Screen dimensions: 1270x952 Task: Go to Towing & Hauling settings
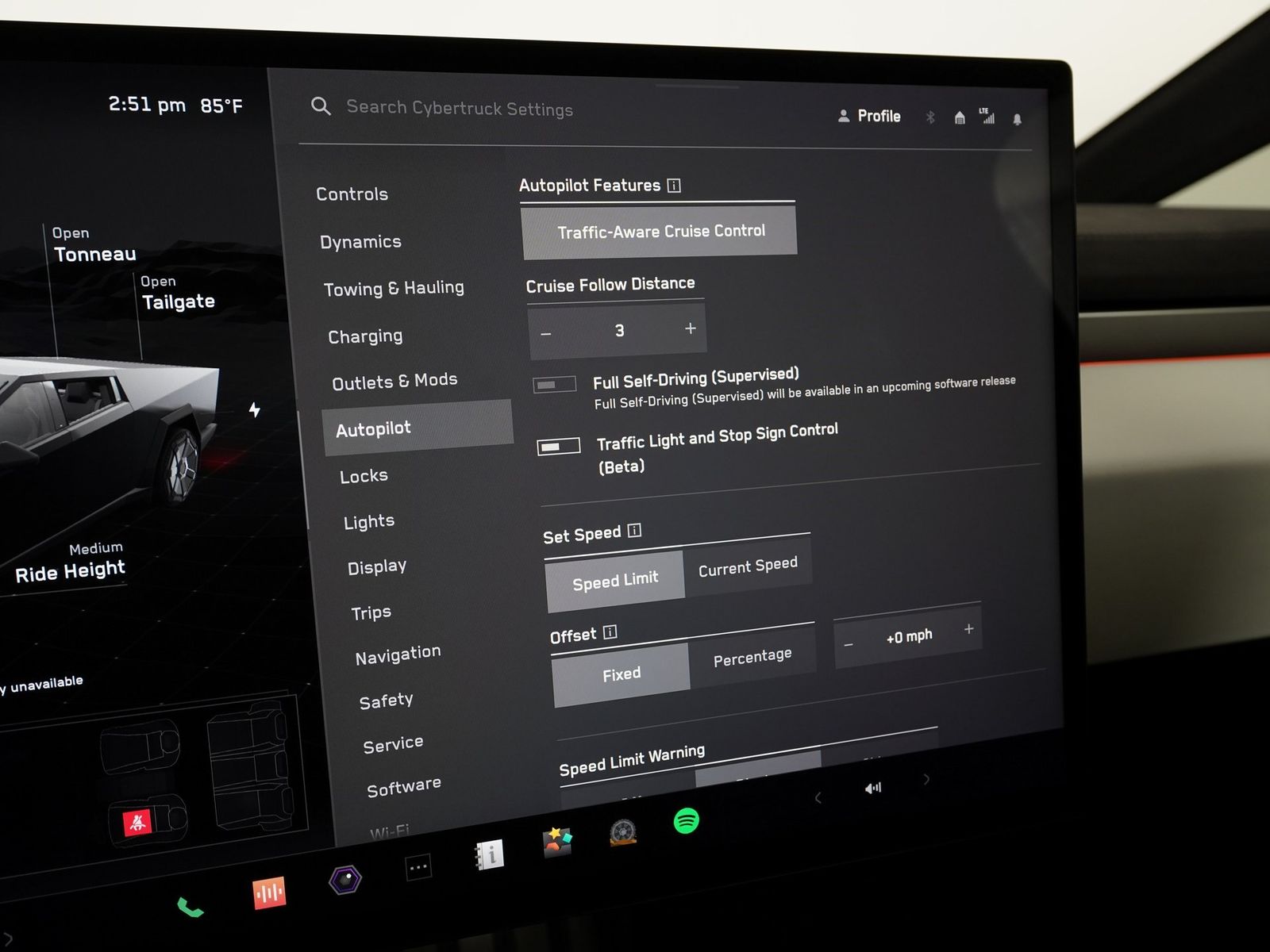pyautogui.click(x=394, y=289)
